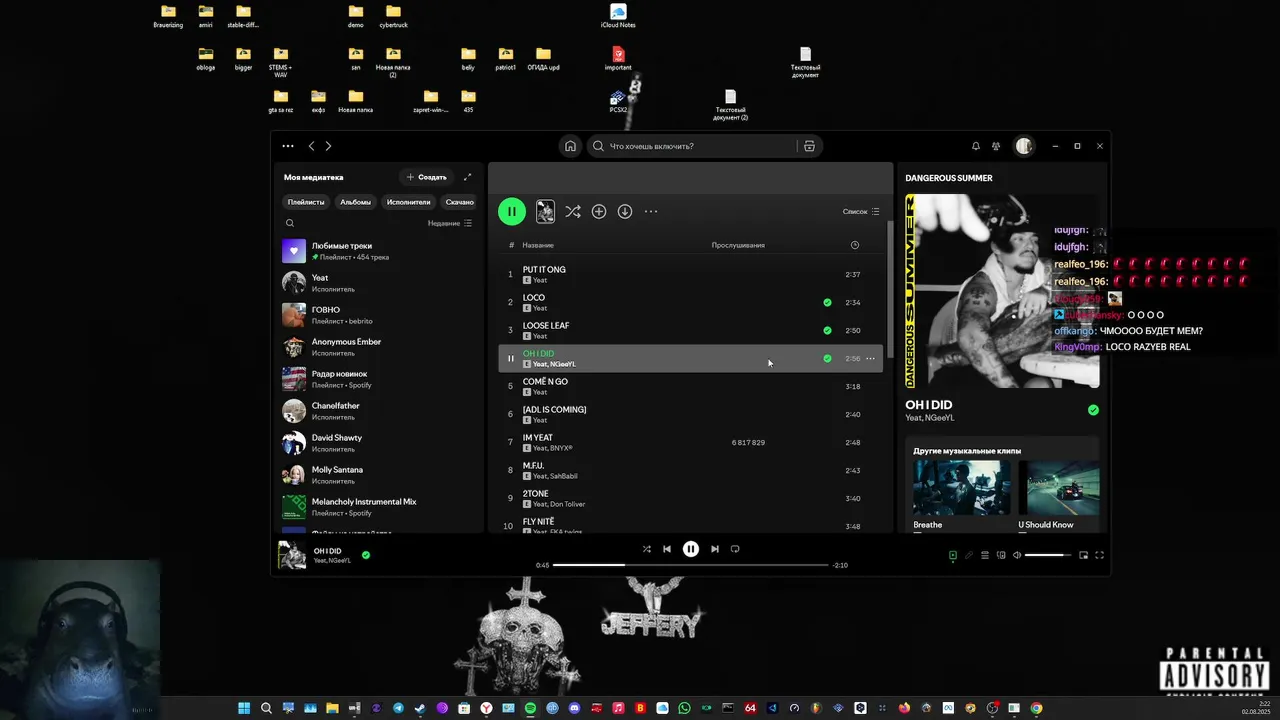The image size is (1280, 720).
Task: Sort by duration clock column header
Action: pos(854,245)
